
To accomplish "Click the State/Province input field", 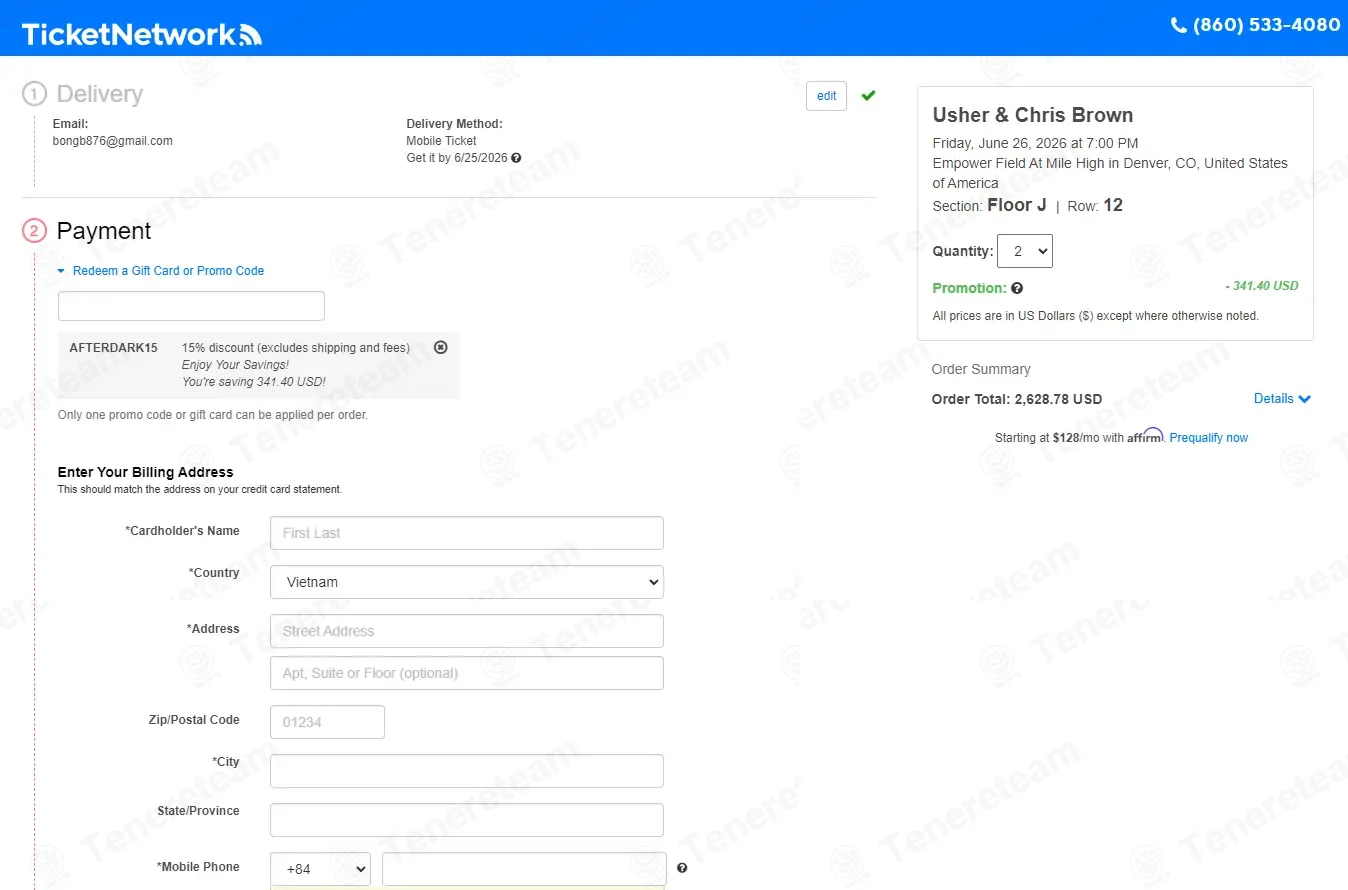I will click(467, 820).
